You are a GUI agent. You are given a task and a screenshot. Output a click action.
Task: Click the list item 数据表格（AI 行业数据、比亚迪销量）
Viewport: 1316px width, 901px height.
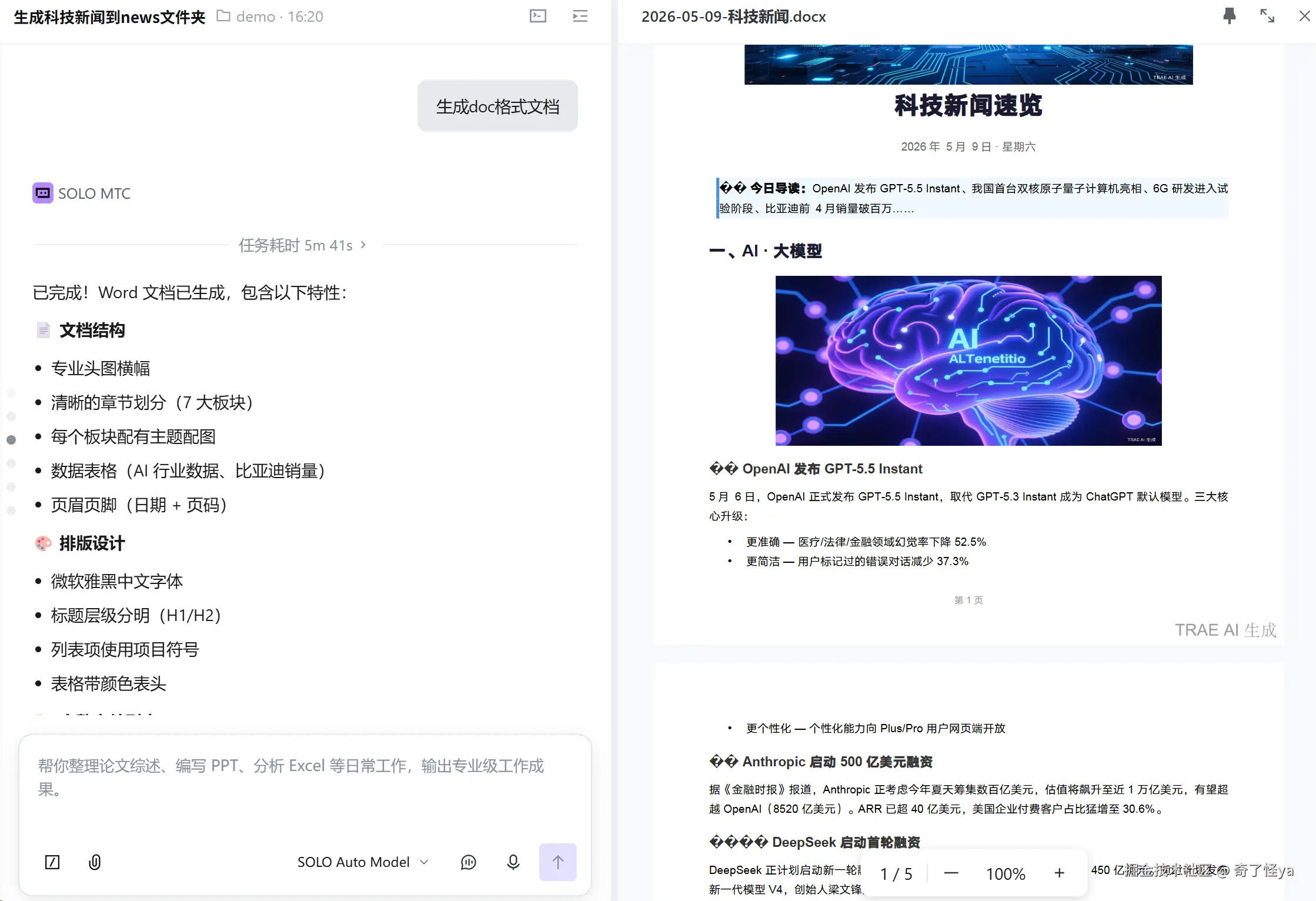(x=188, y=470)
